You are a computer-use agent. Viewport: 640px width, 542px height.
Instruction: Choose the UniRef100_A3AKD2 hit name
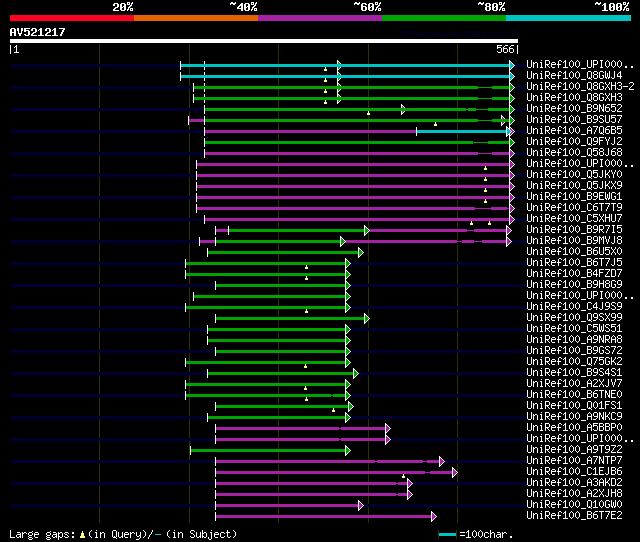point(574,483)
